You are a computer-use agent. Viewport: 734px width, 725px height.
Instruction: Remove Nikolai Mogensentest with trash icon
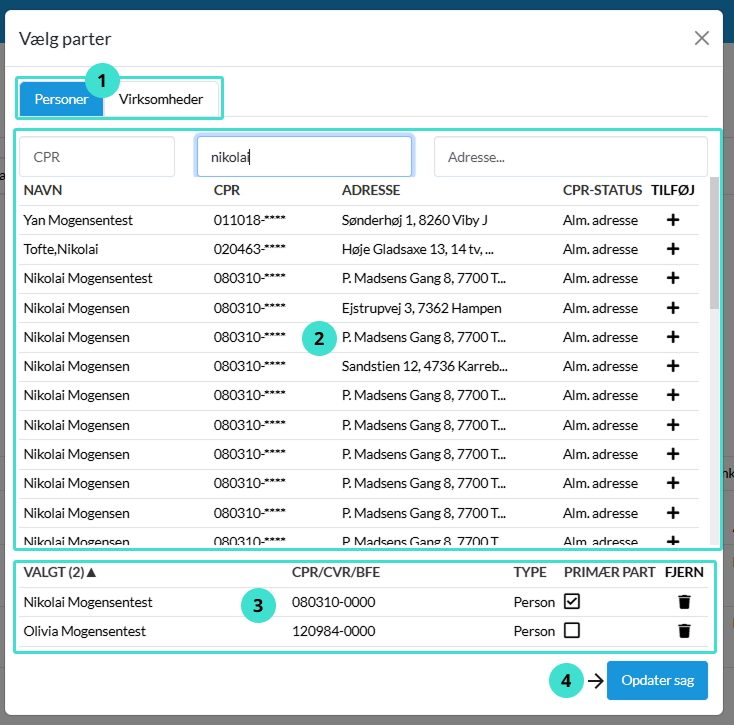click(684, 602)
